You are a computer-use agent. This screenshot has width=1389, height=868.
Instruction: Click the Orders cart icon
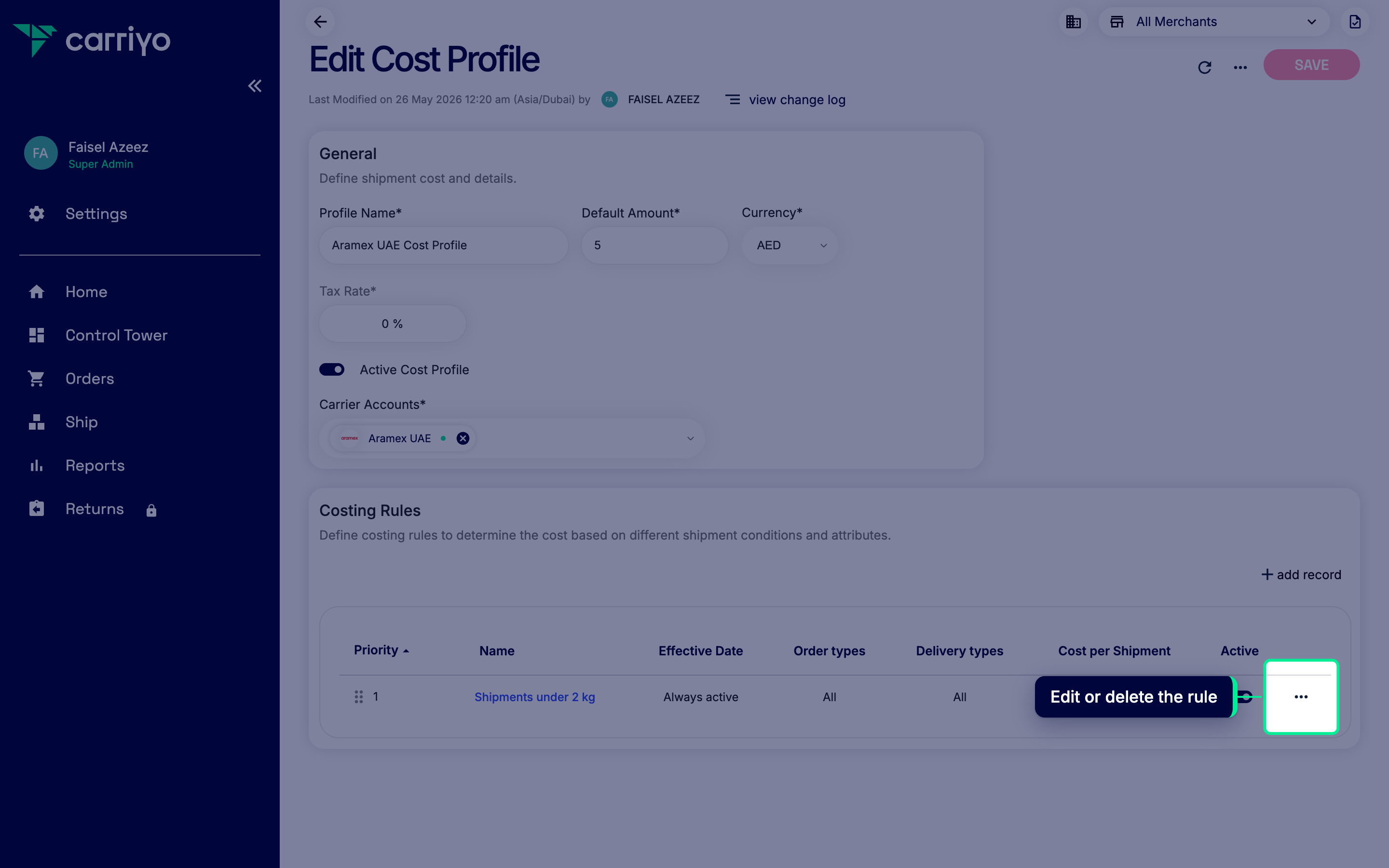point(36,379)
